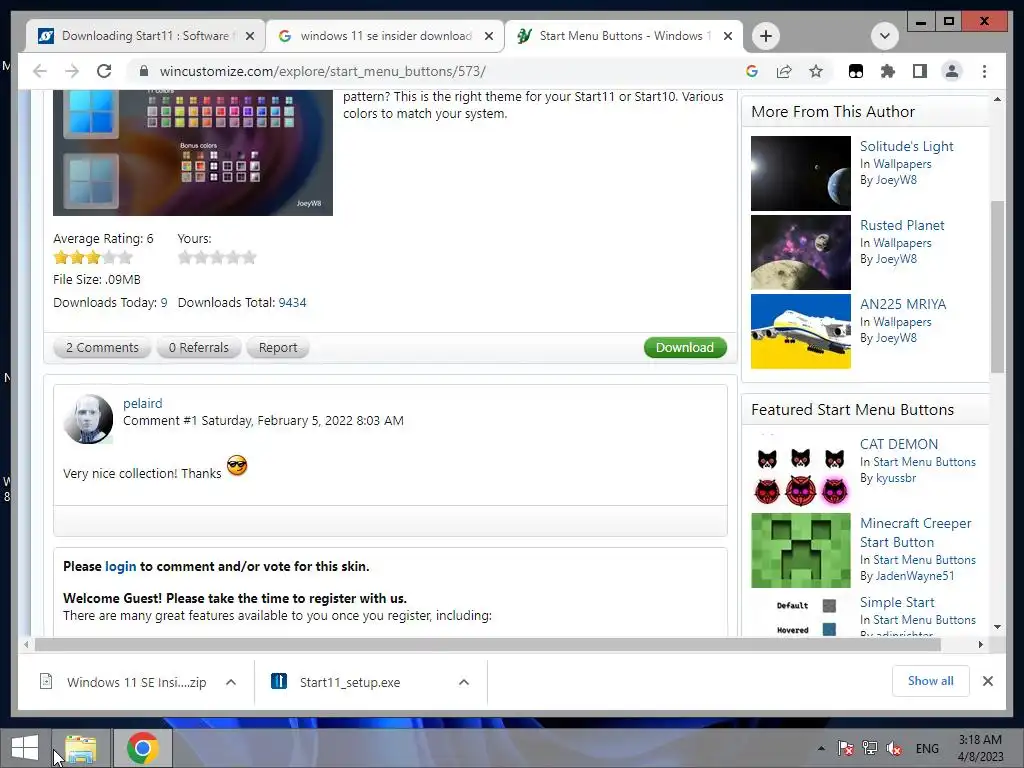Rate the skin with your stars

point(217,257)
